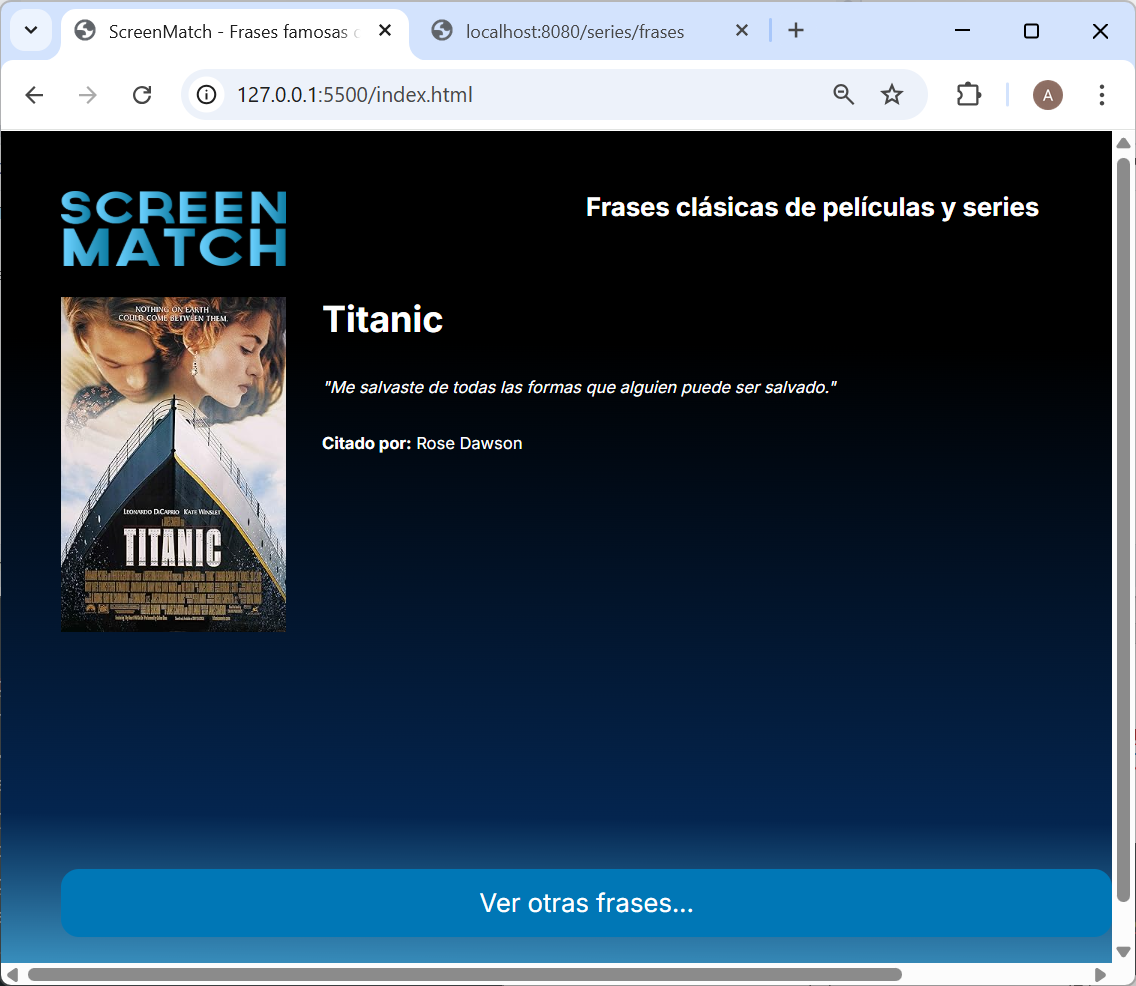Click the horizontal scrollbar right arrow
The image size is (1136, 986).
(1100, 974)
